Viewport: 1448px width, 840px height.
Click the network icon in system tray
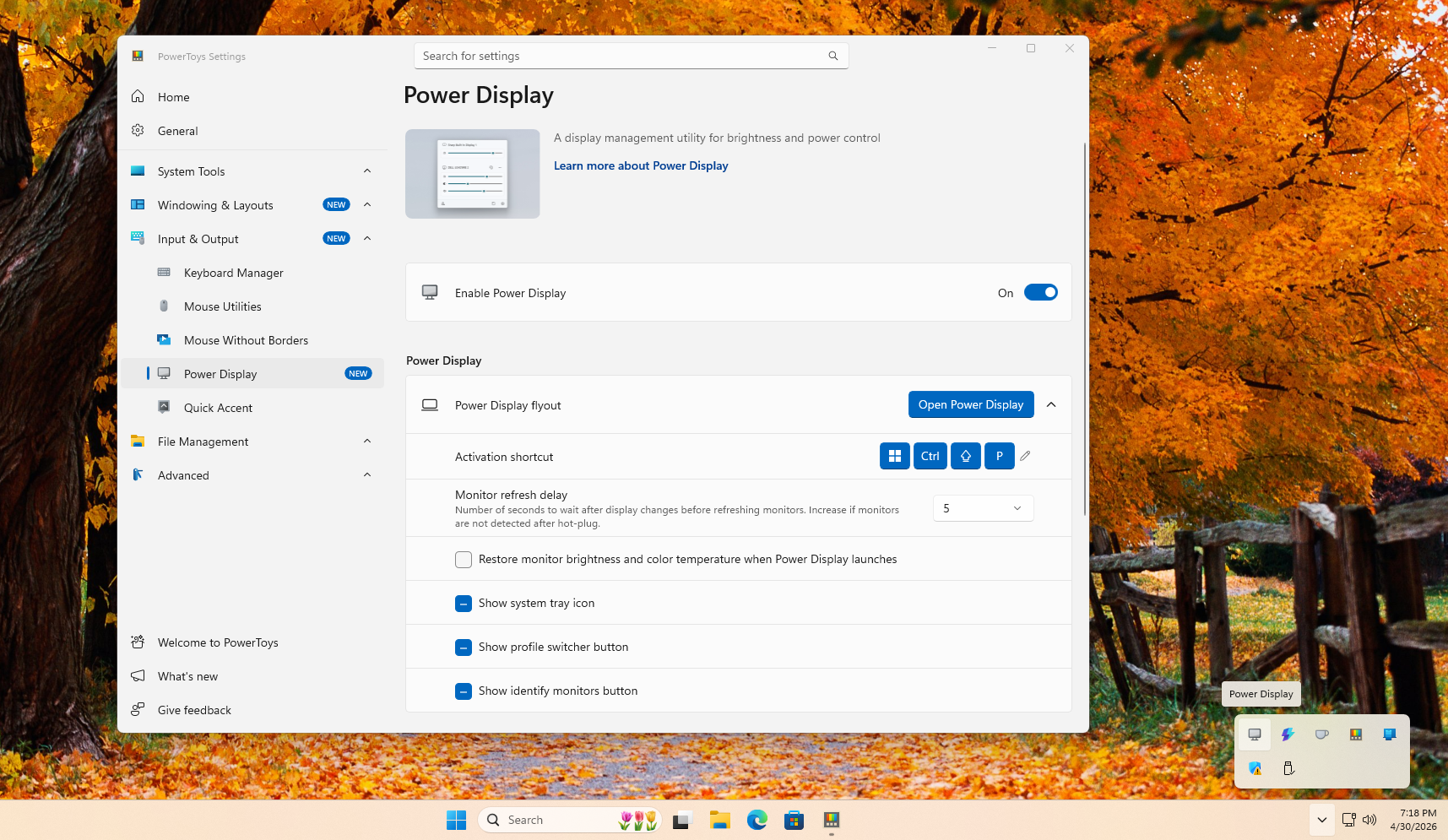pyautogui.click(x=1349, y=820)
